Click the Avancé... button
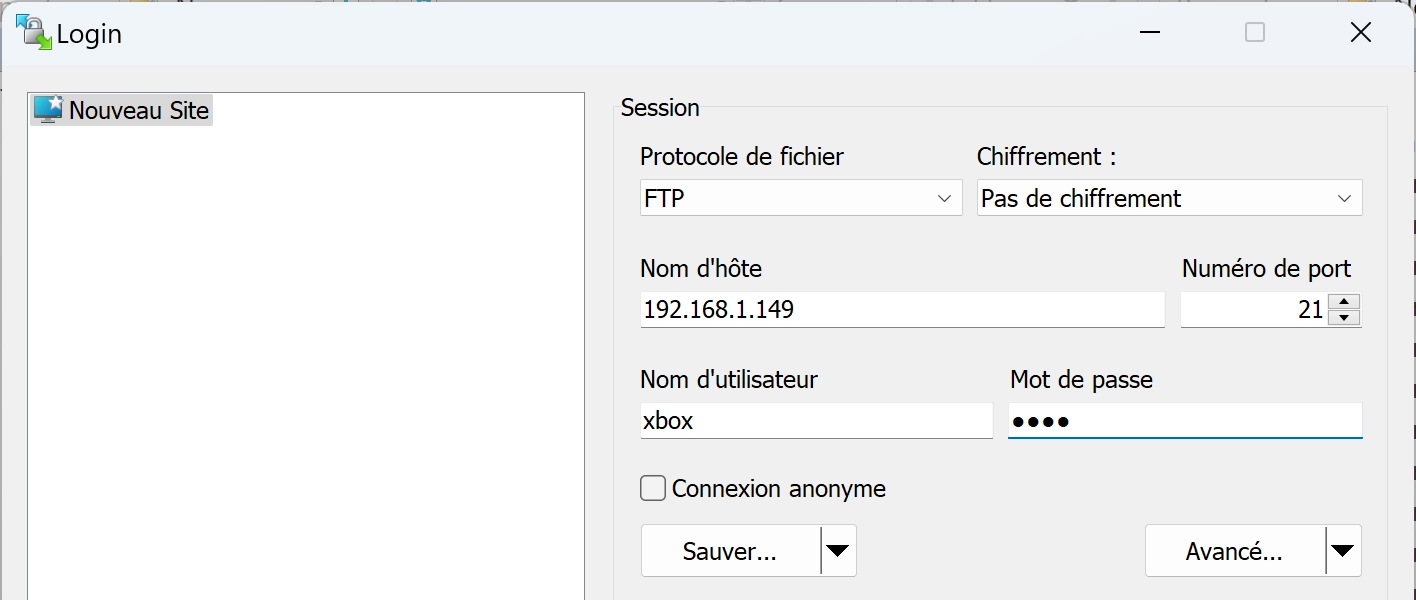Screen dimensions: 1416x600 coord(1235,551)
